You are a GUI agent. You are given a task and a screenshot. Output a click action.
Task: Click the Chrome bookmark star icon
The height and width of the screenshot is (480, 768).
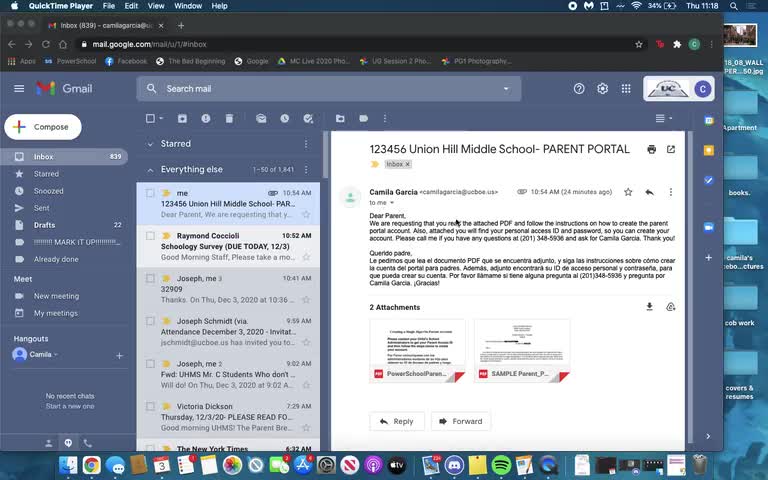(639, 44)
